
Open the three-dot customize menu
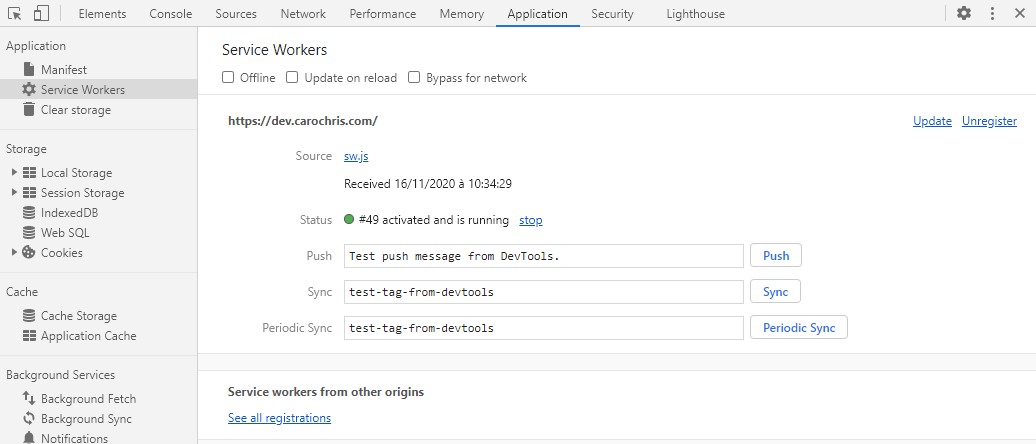[x=992, y=13]
